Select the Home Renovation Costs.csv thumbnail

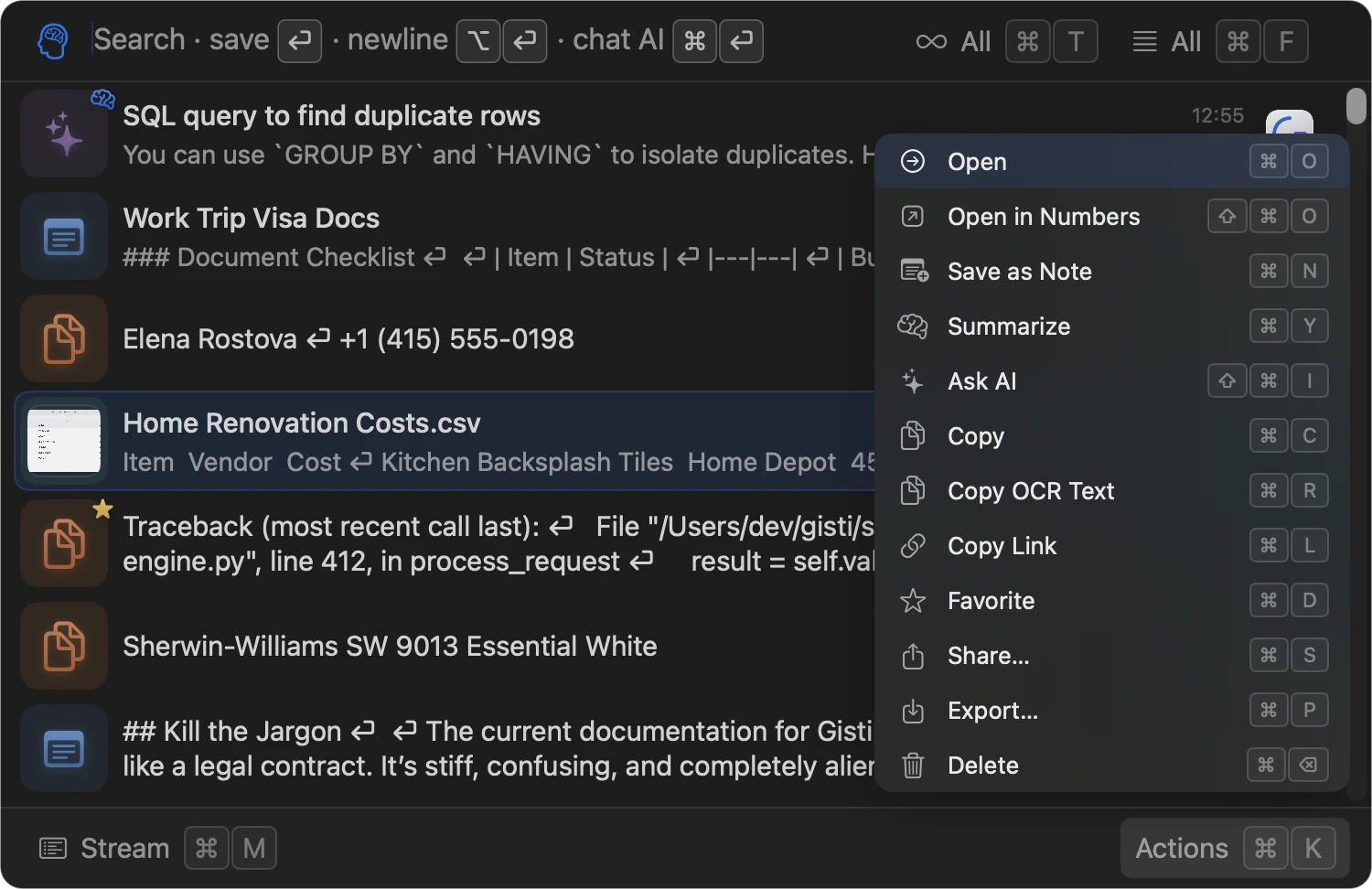(x=64, y=441)
